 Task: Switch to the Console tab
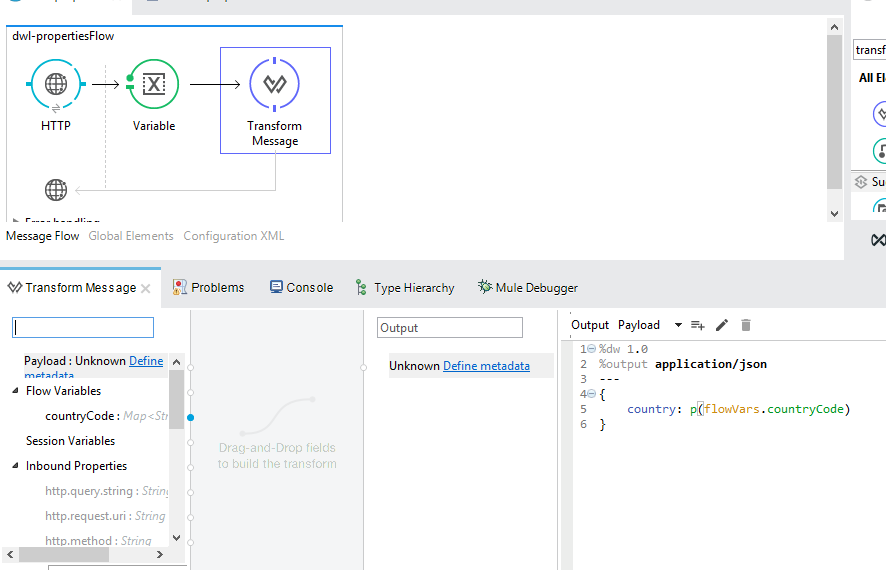(301, 288)
